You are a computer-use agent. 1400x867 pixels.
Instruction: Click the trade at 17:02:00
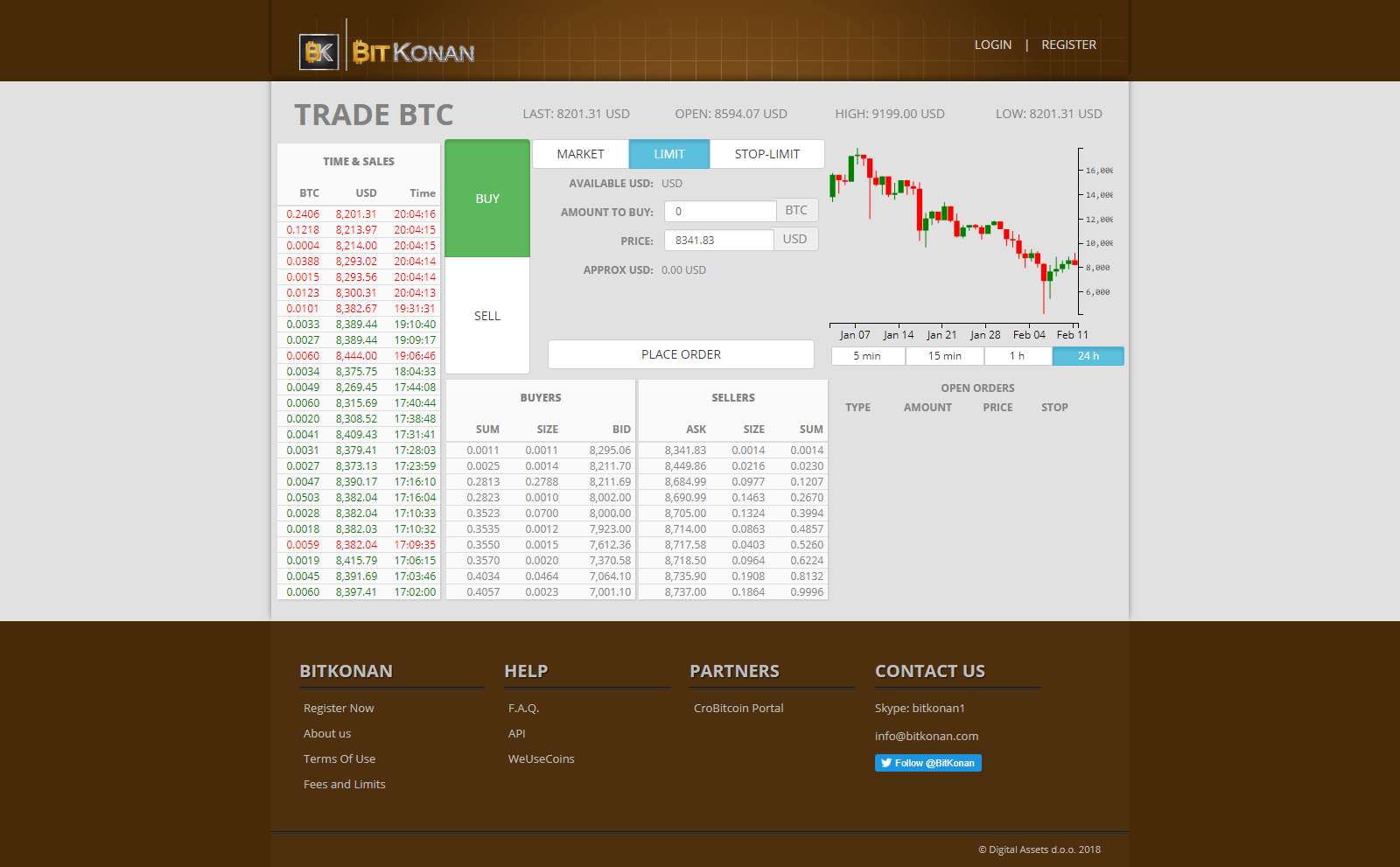(359, 592)
